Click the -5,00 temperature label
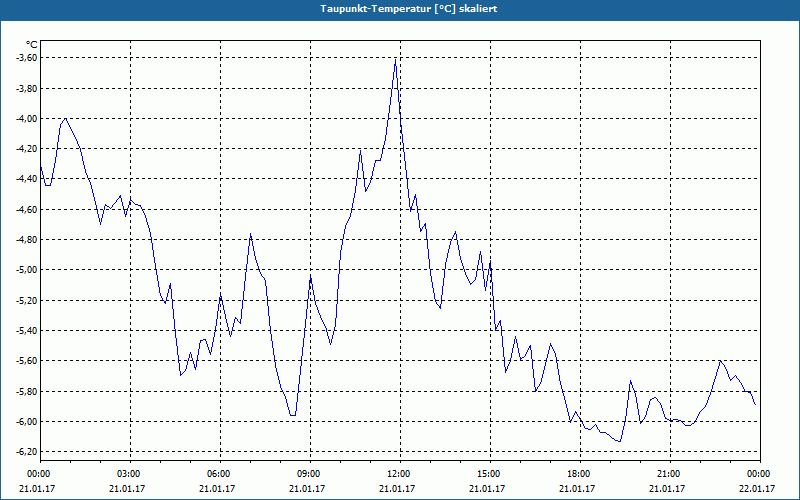The image size is (800, 500). click(27, 270)
